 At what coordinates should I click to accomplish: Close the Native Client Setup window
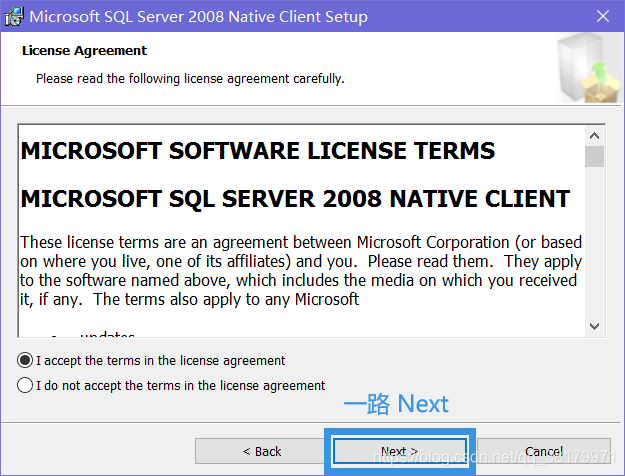tap(603, 16)
